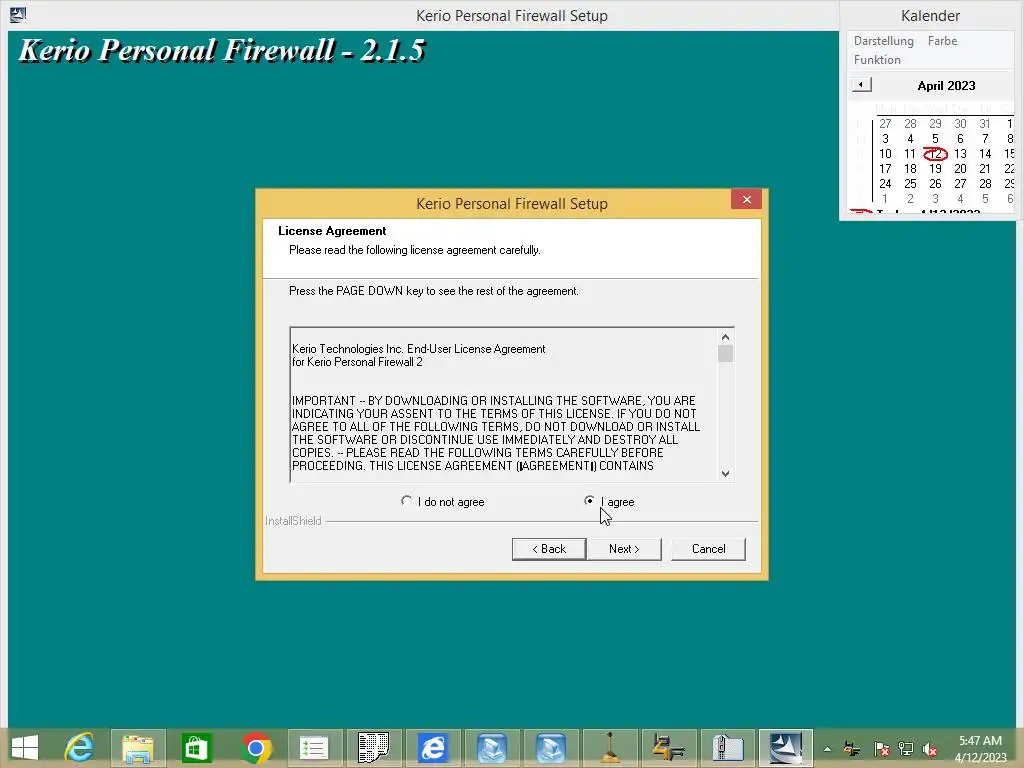Image resolution: width=1024 pixels, height=768 pixels.
Task: Select date 25 in the calendar
Action: 910,184
